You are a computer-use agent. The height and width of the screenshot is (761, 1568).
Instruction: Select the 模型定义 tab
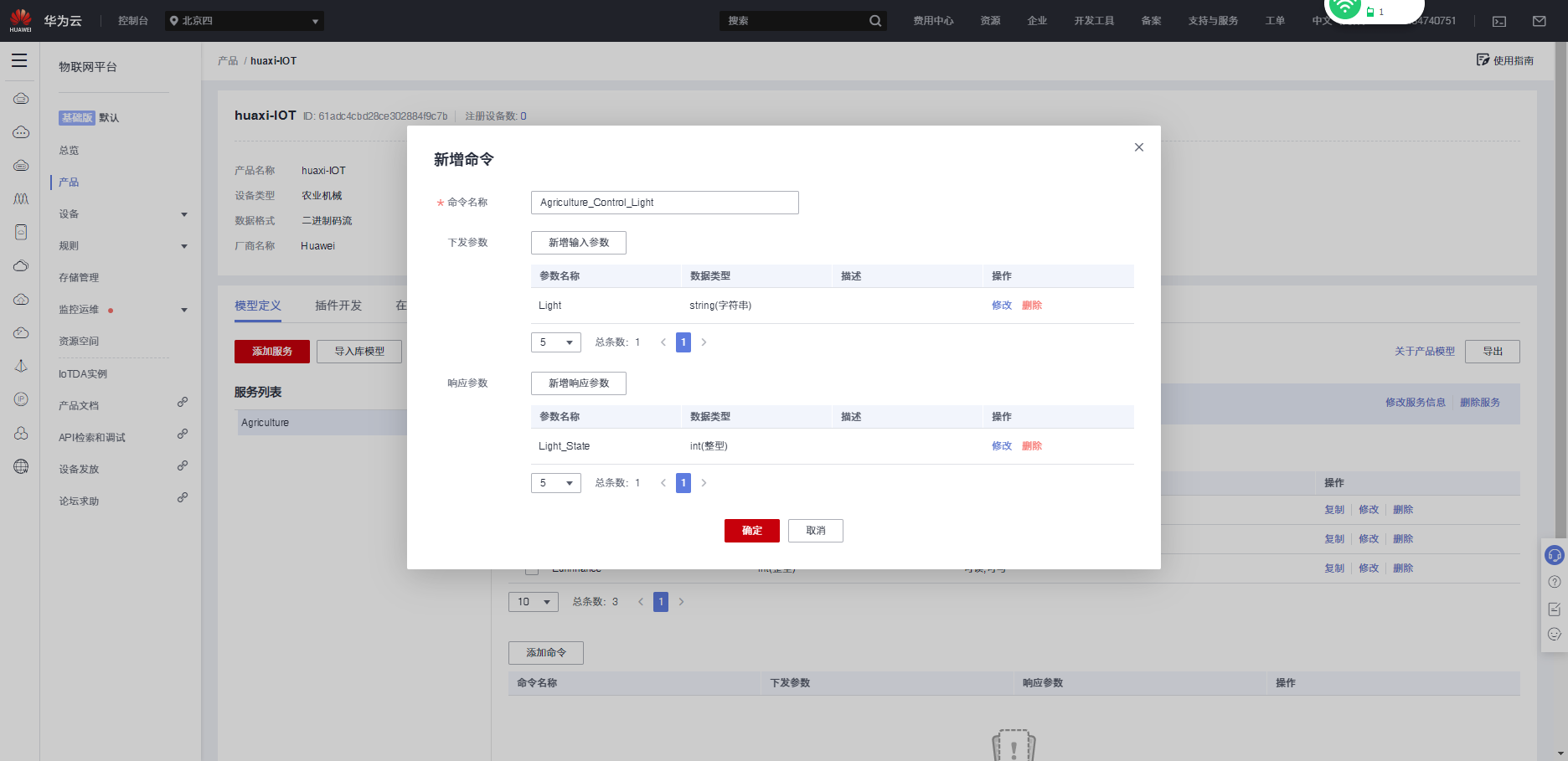pyautogui.click(x=258, y=306)
